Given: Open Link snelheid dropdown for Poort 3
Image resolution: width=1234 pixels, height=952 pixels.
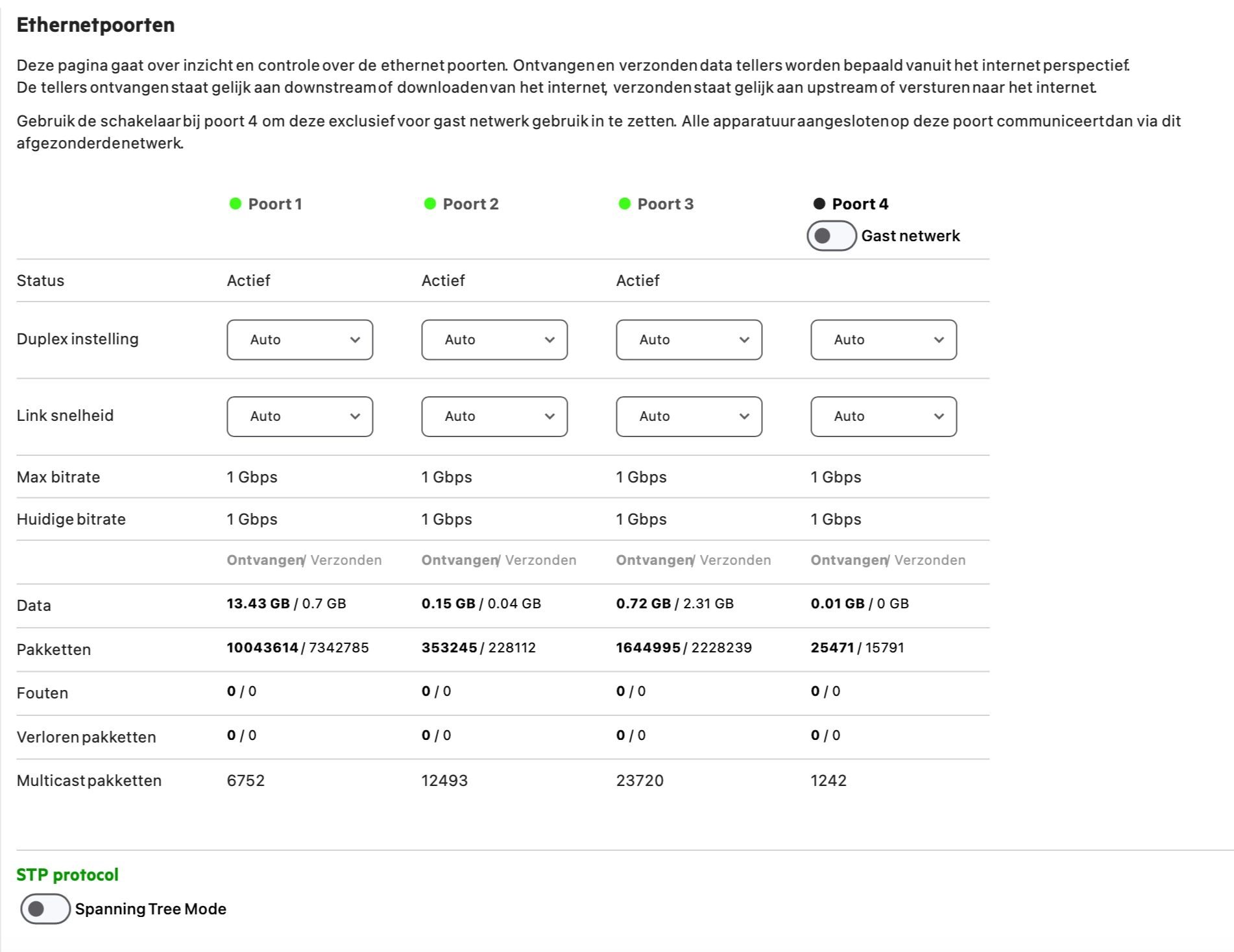Looking at the screenshot, I should (x=689, y=416).
